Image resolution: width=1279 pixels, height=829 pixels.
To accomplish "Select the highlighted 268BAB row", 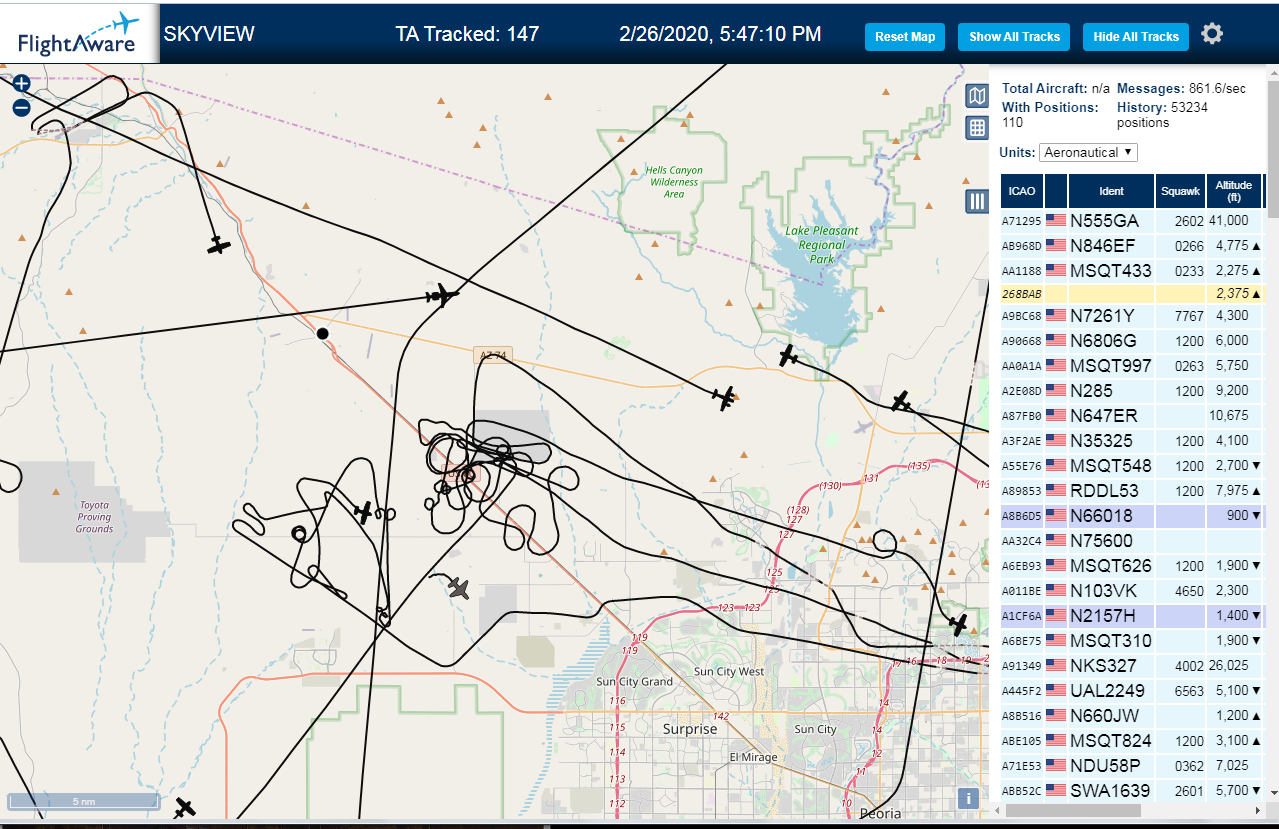I will pyautogui.click(x=1132, y=294).
